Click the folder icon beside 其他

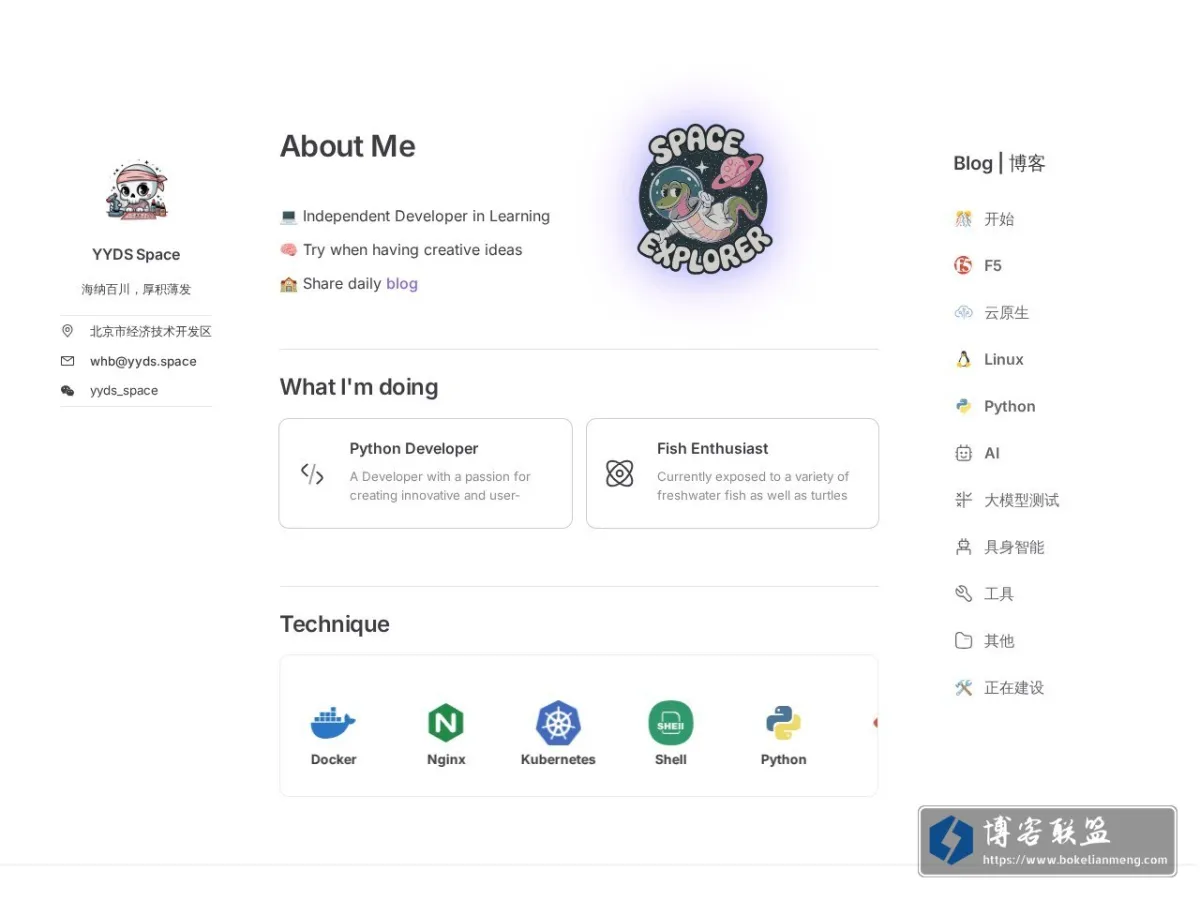tap(963, 641)
